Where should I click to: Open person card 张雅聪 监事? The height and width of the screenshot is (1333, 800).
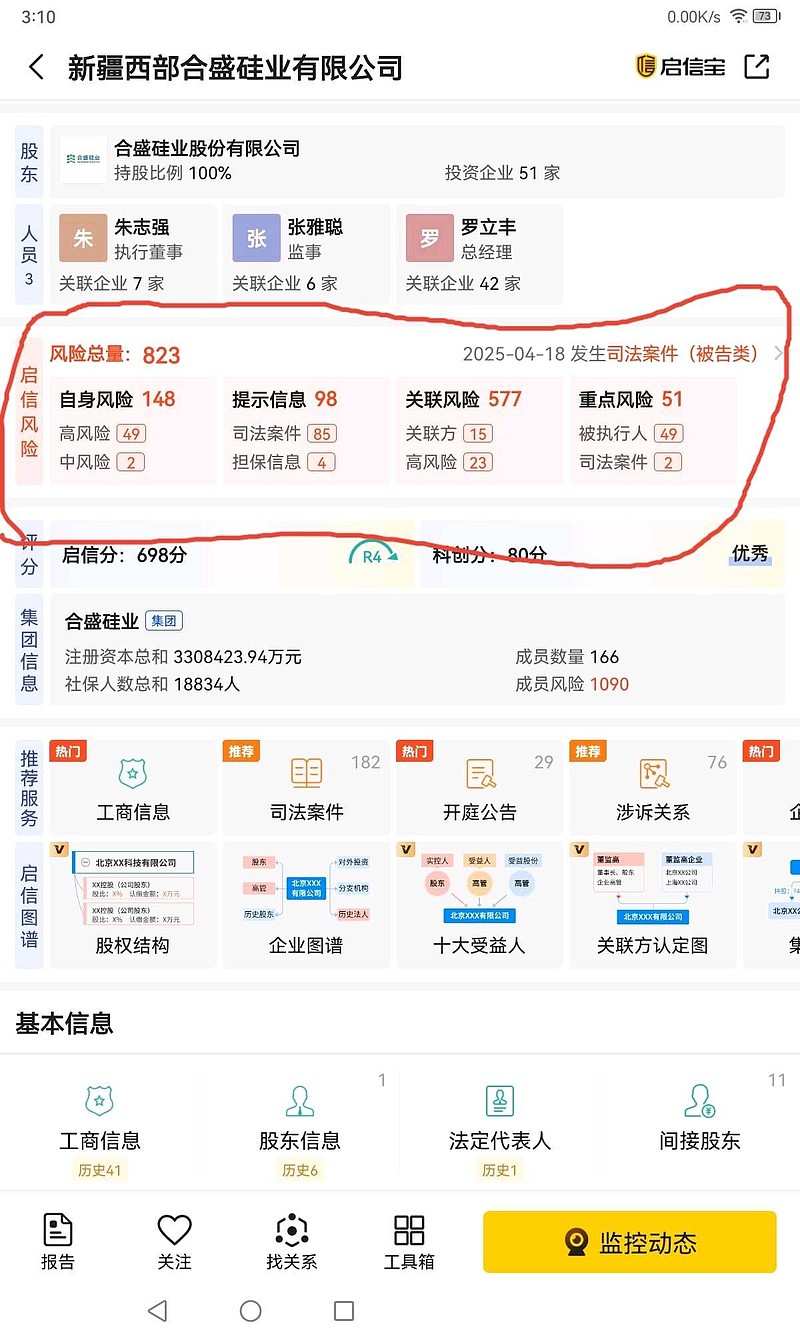pyautogui.click(x=306, y=254)
